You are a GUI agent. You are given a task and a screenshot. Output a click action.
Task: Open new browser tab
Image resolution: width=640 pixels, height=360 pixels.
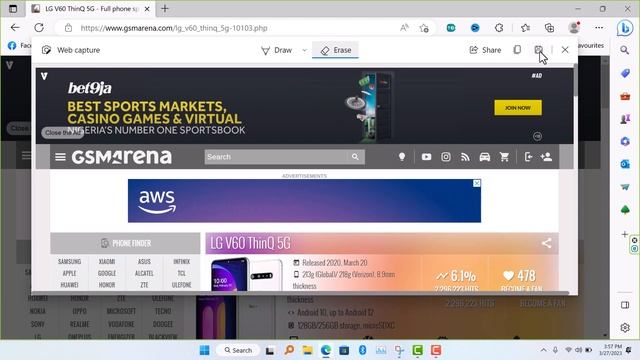165,9
